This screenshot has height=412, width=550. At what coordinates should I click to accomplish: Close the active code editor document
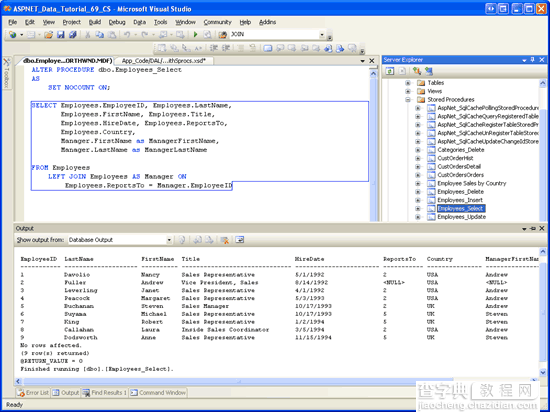(372, 61)
